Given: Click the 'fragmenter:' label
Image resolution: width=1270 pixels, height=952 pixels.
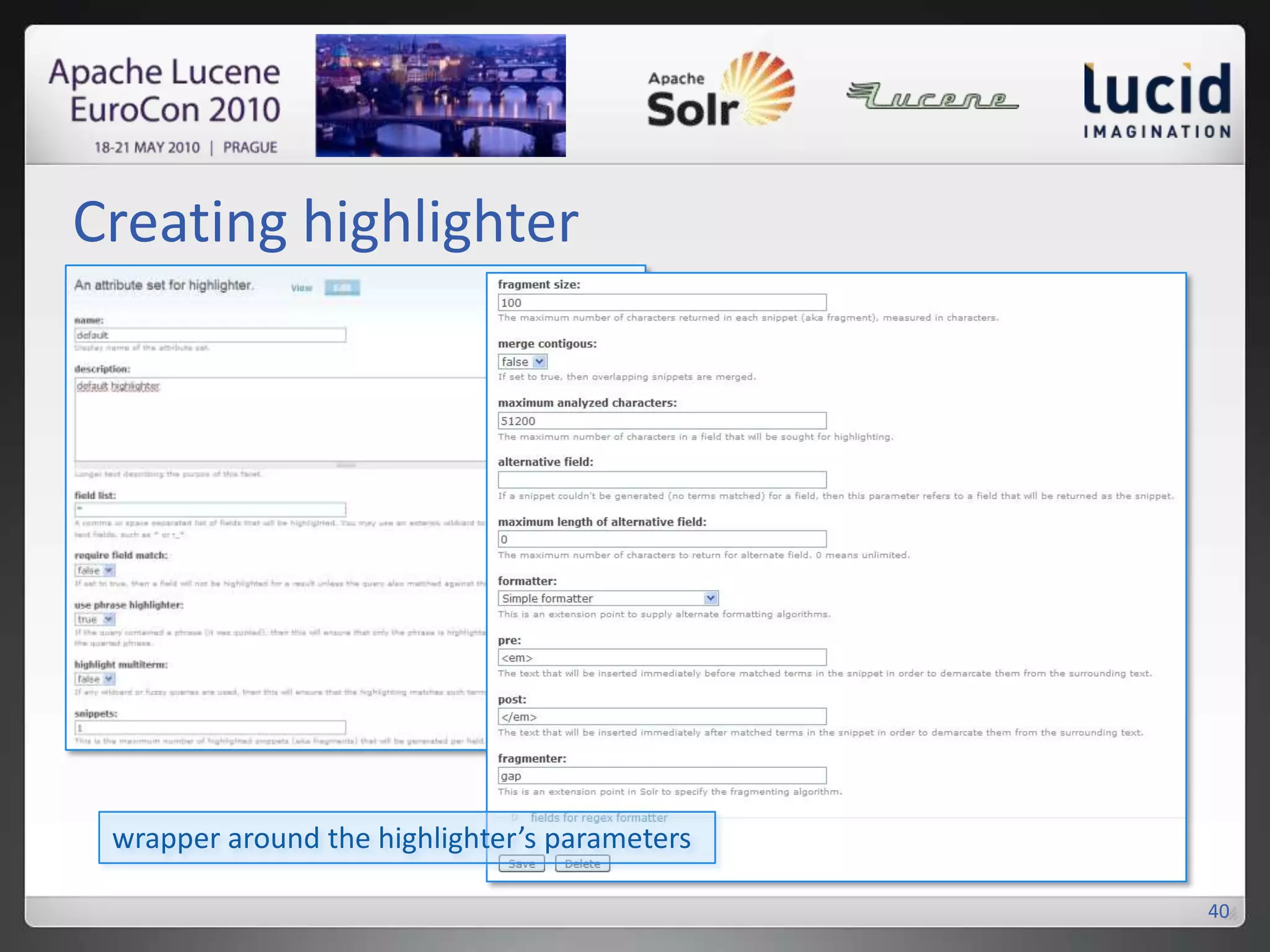Looking at the screenshot, I should (532, 759).
